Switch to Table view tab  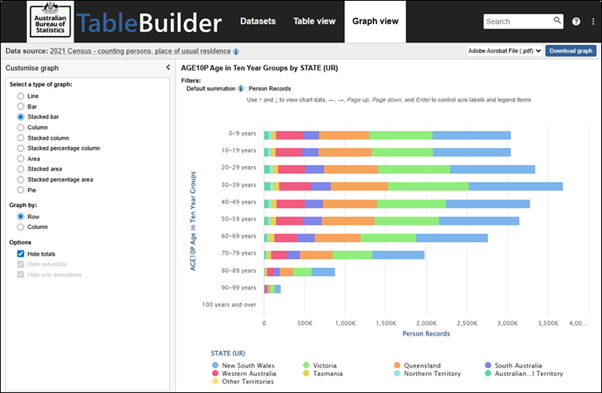314,21
